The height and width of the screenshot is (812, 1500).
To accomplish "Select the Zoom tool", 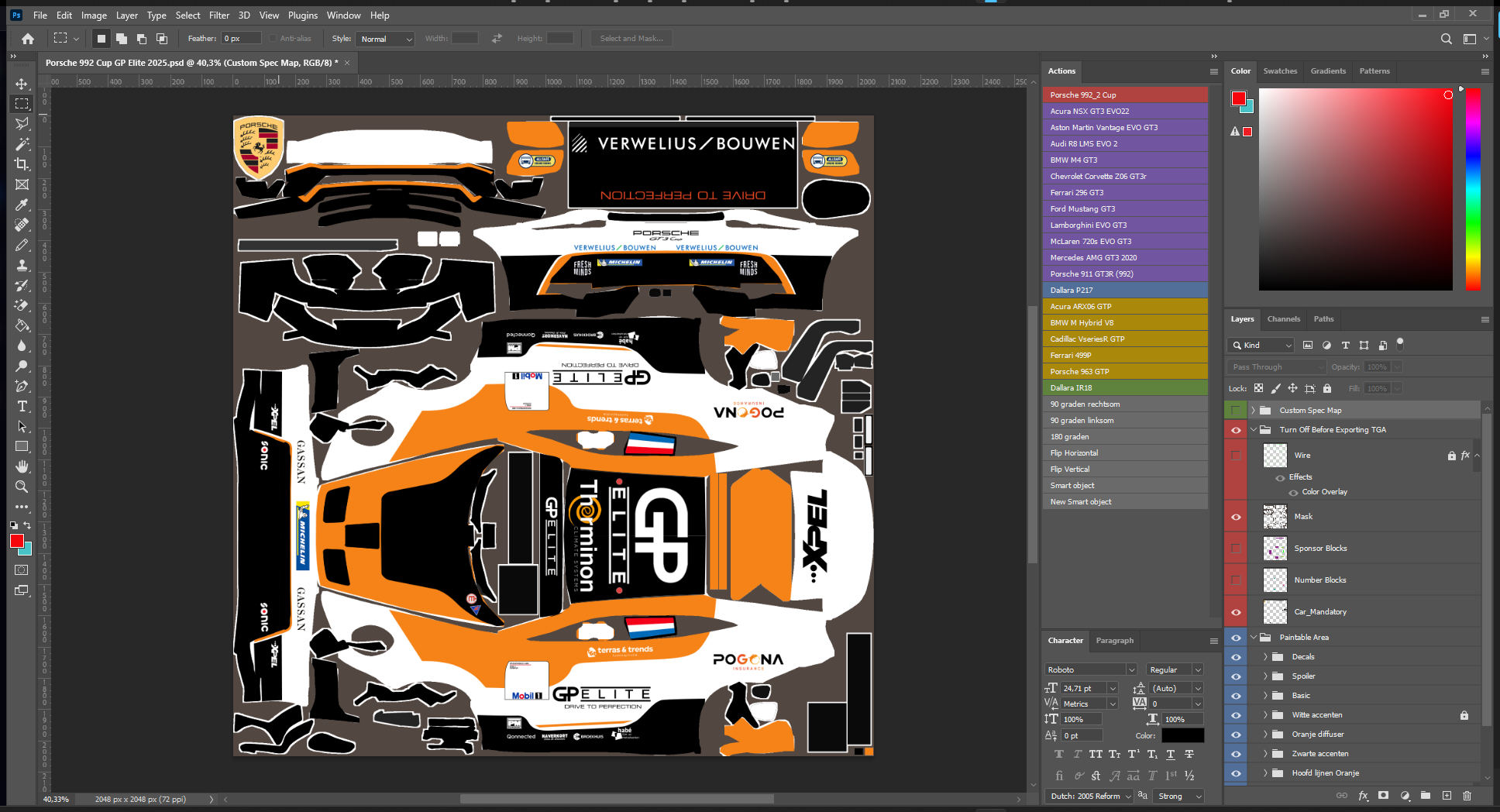I will (x=22, y=487).
